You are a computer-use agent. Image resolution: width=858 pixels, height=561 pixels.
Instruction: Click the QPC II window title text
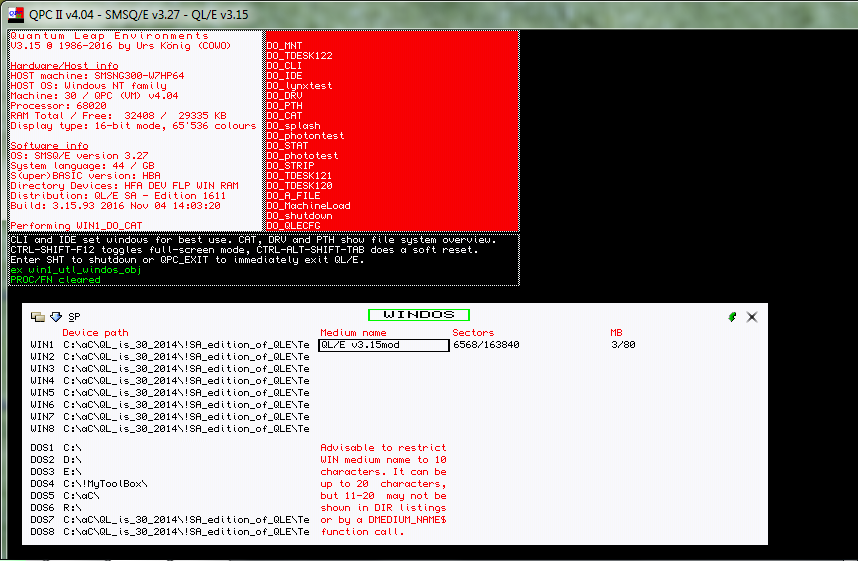point(139,15)
